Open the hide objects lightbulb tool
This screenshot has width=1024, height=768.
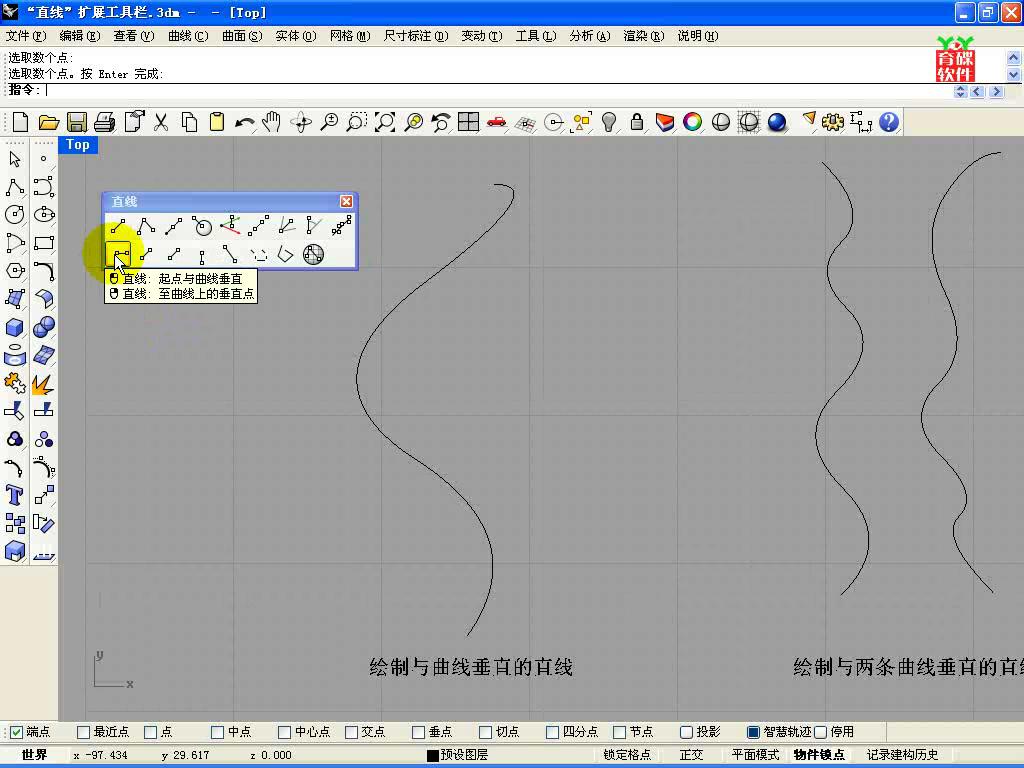pos(609,122)
